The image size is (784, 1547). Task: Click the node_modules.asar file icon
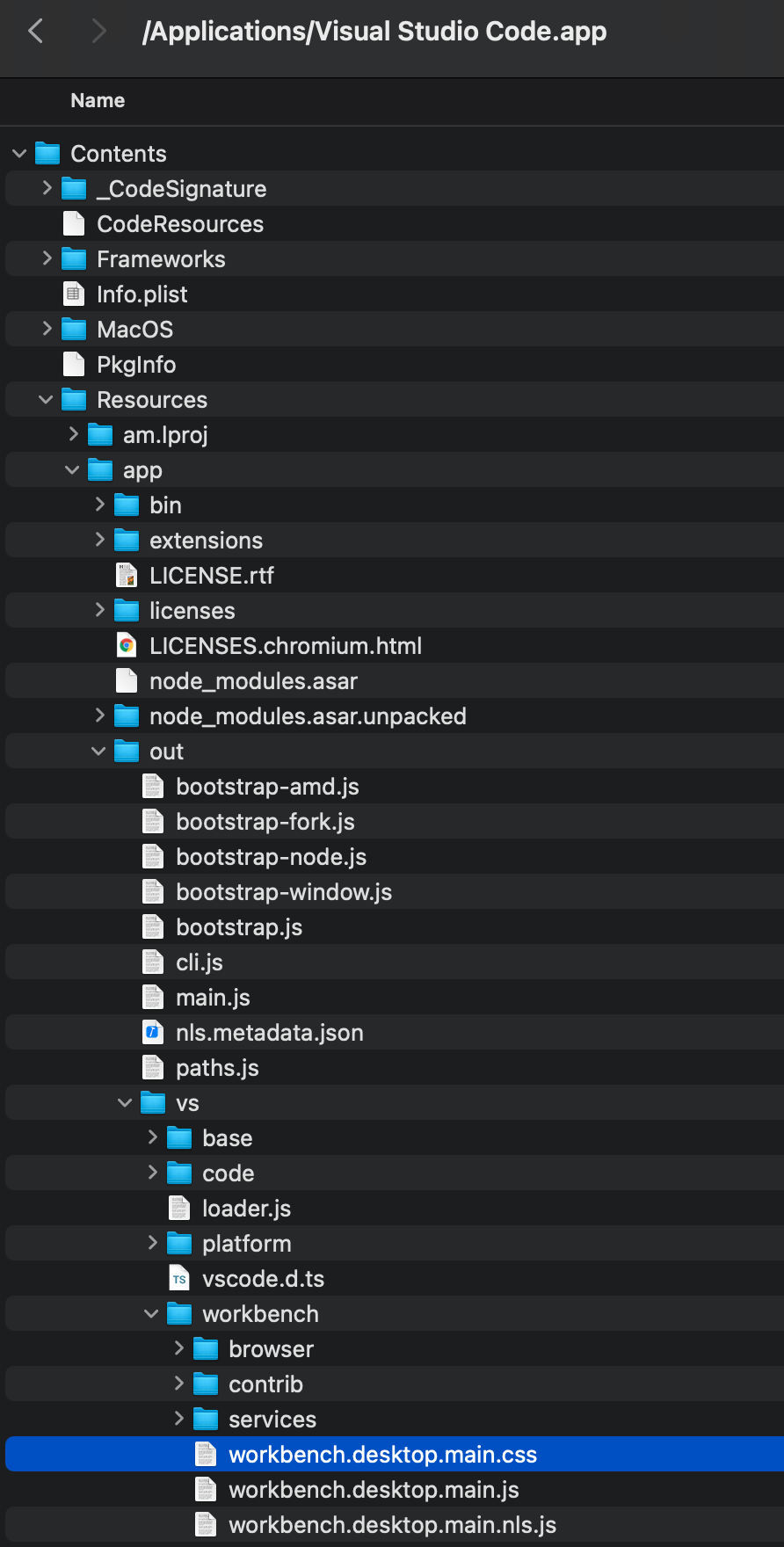pyautogui.click(x=127, y=681)
